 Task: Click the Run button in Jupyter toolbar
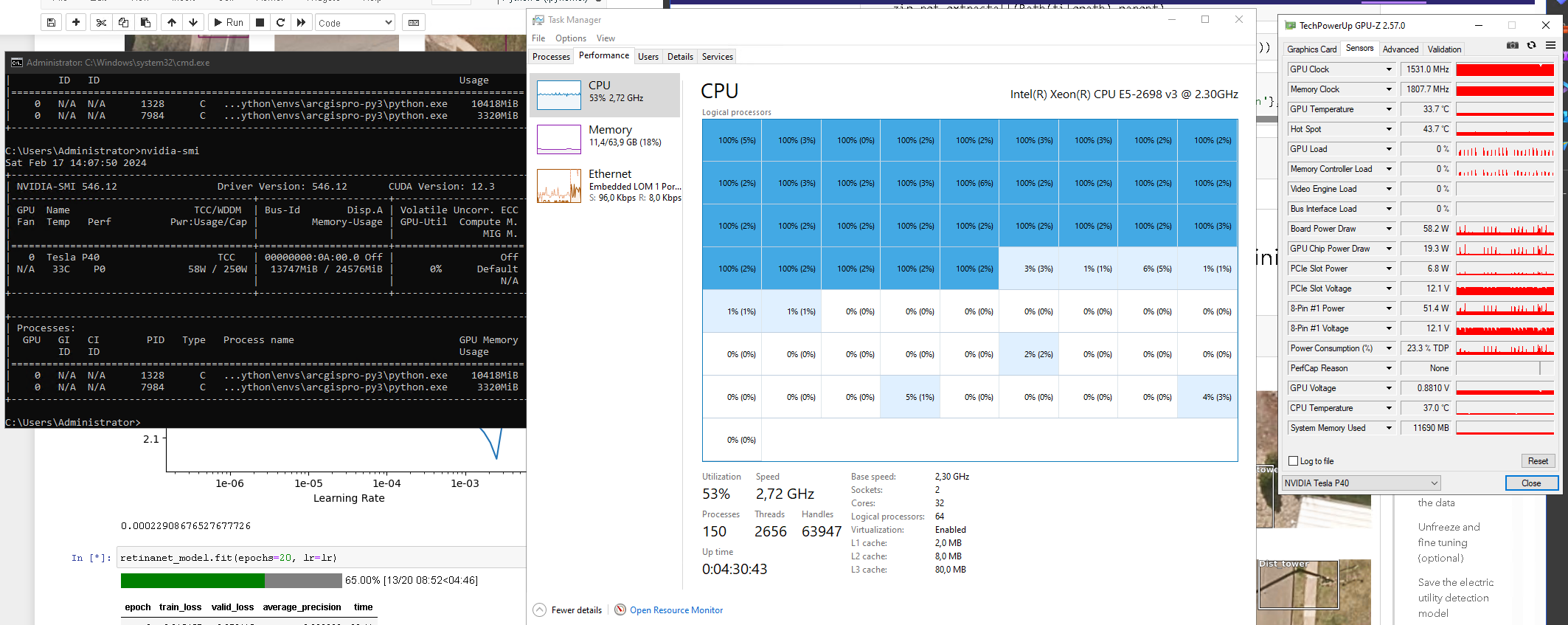229,23
